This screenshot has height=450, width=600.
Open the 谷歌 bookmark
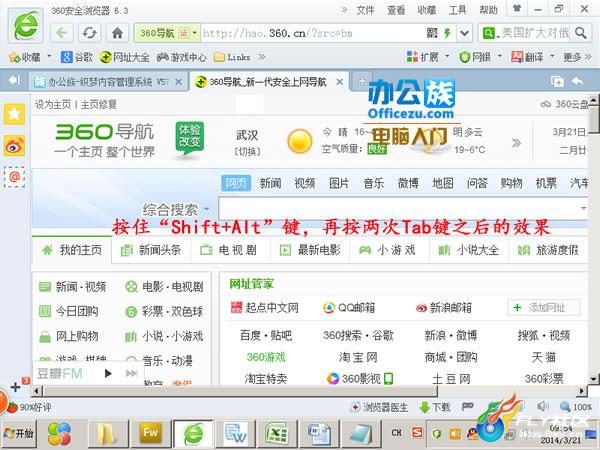tap(77, 57)
